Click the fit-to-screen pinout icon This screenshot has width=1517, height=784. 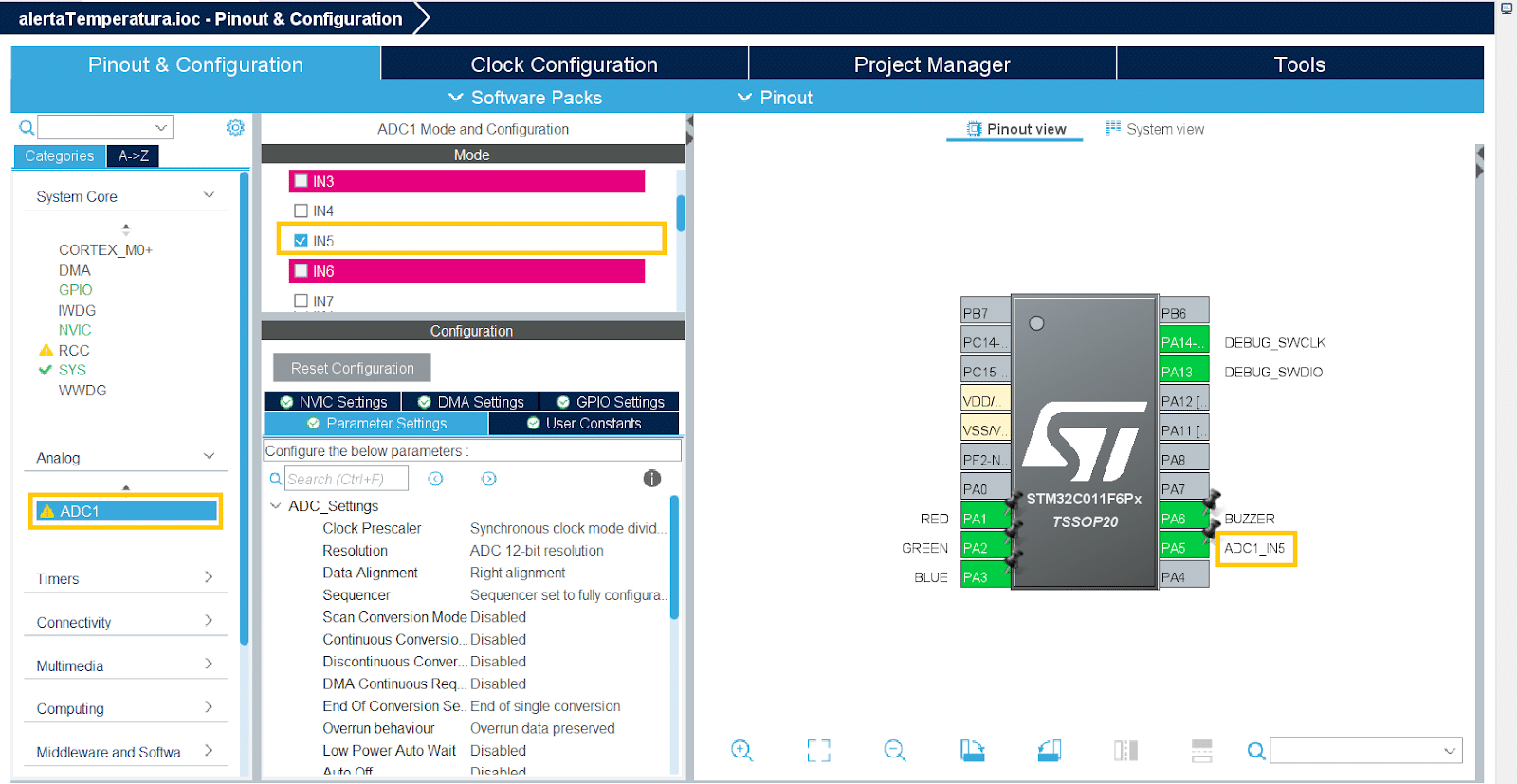[x=818, y=751]
